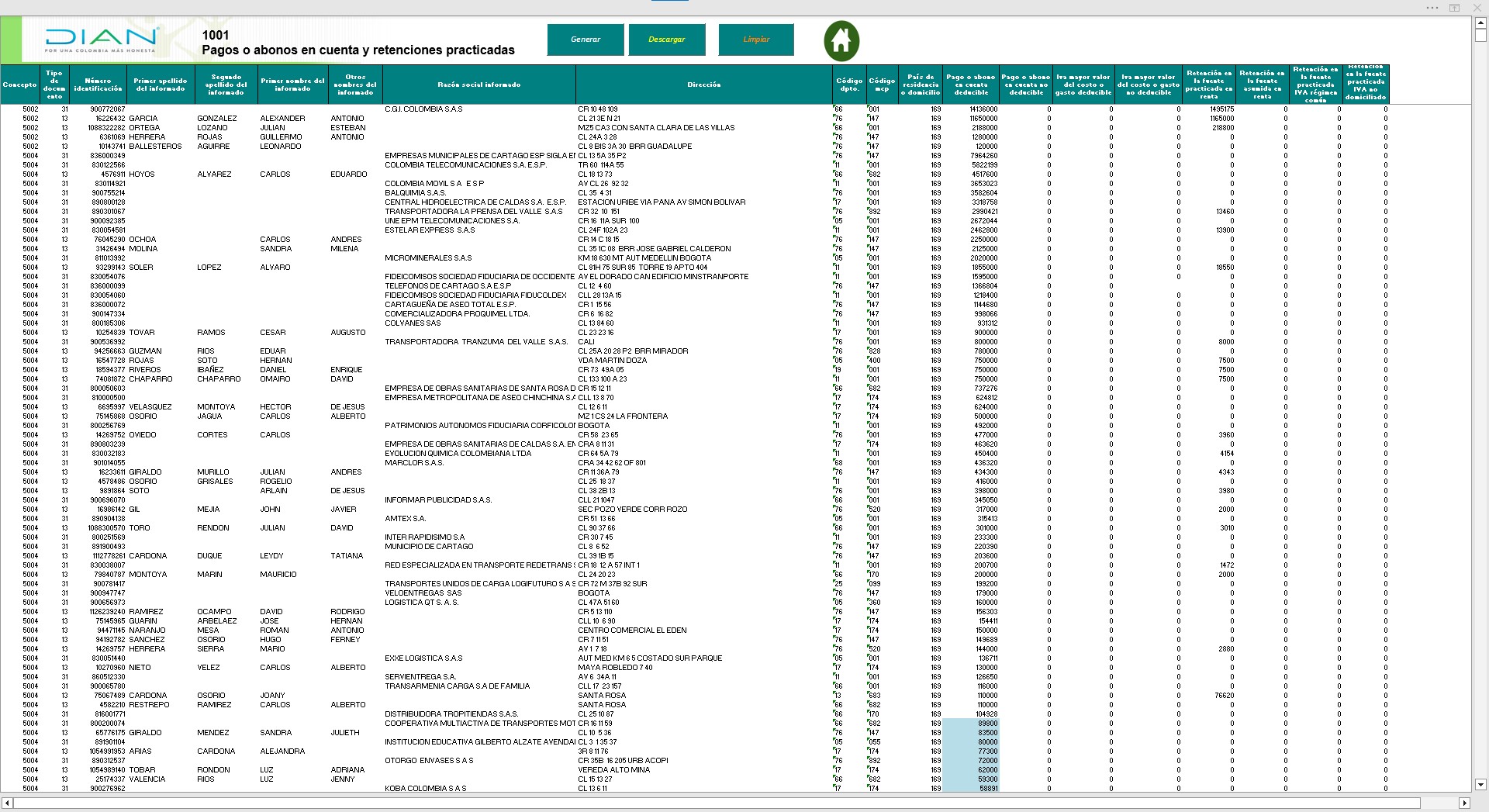Select the Primer apellido del informado header
Viewport: 1489px width, 812px height.
pyautogui.click(x=161, y=85)
